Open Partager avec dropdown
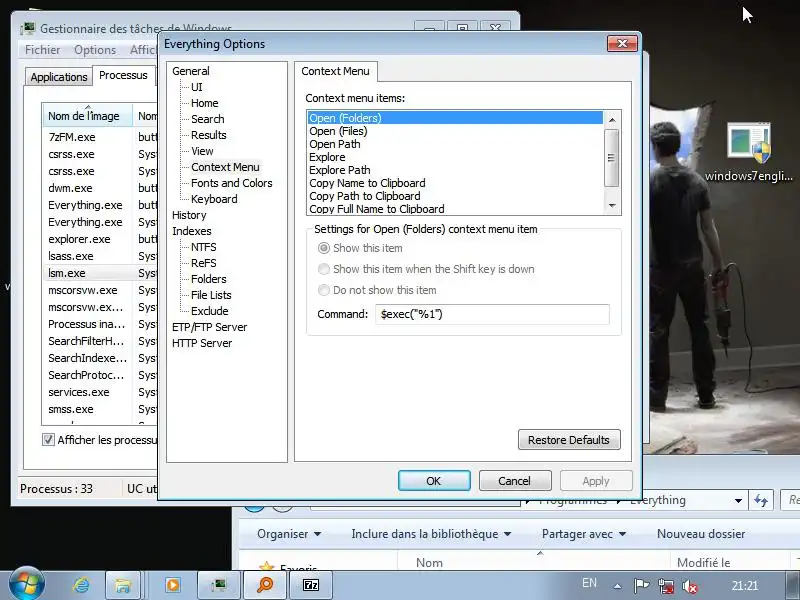Viewport: 800px width, 600px height. coord(584,534)
